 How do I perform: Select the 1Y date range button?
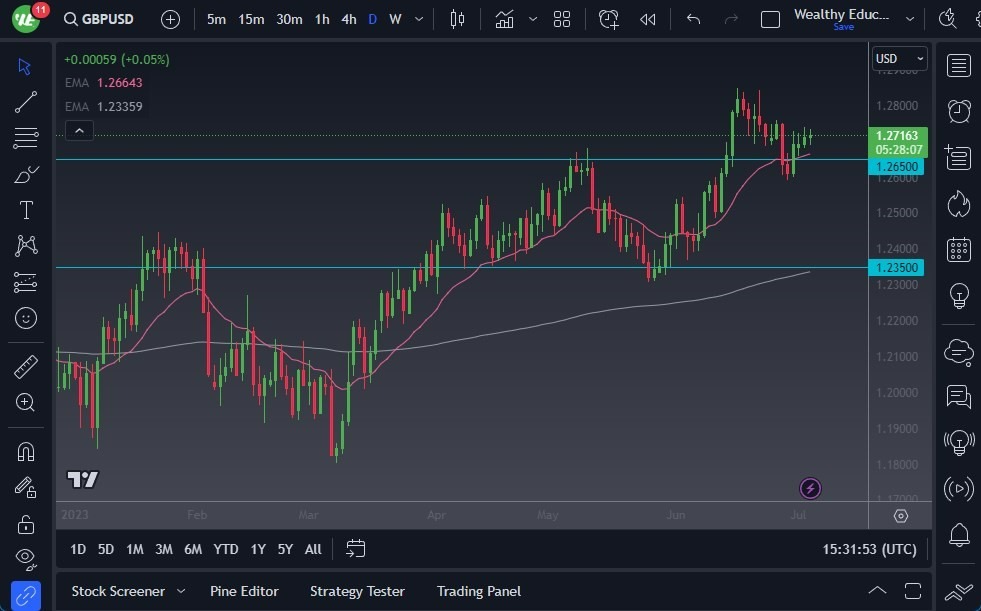coord(257,549)
